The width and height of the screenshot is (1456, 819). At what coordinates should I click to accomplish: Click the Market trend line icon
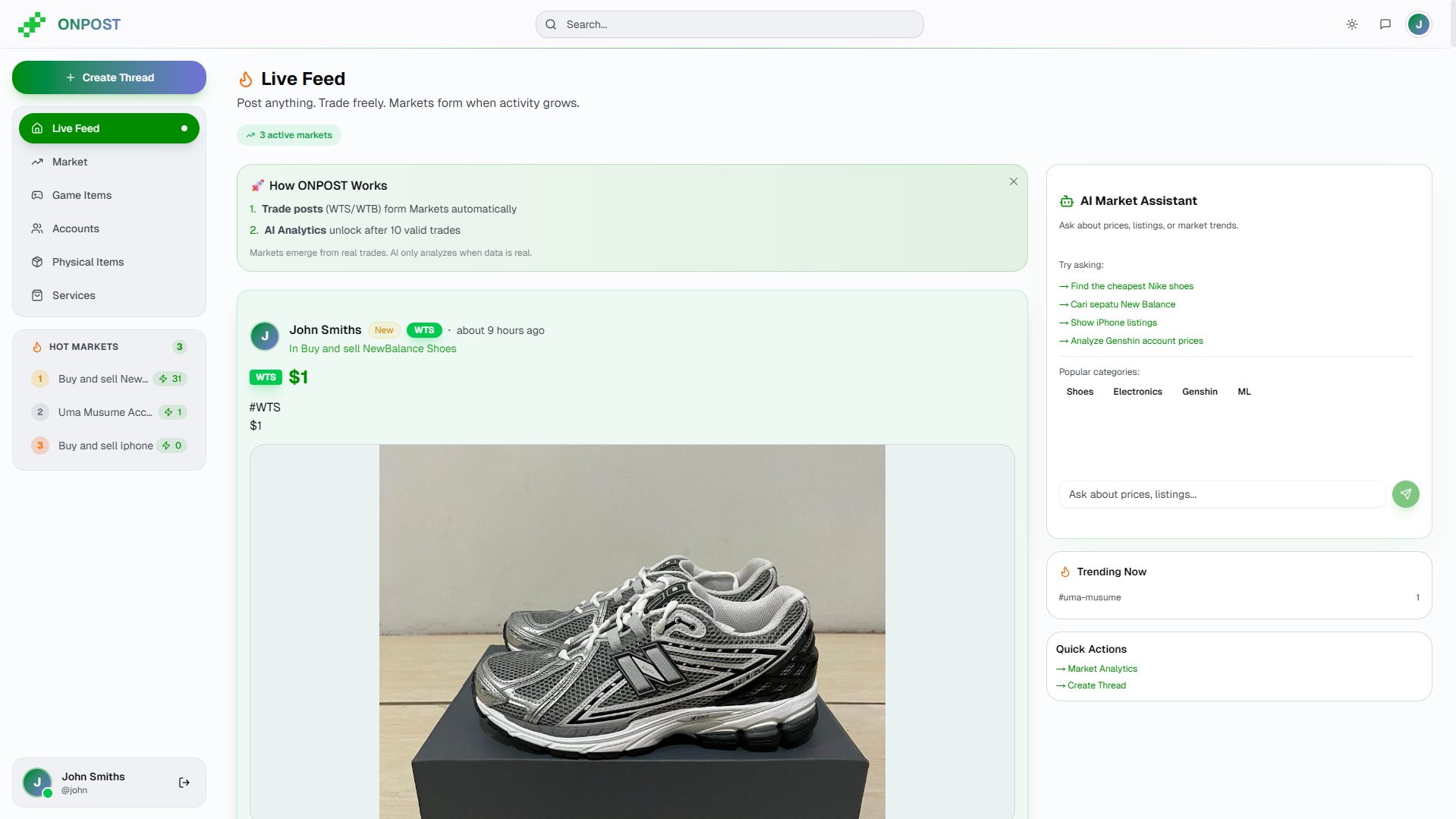(x=37, y=162)
